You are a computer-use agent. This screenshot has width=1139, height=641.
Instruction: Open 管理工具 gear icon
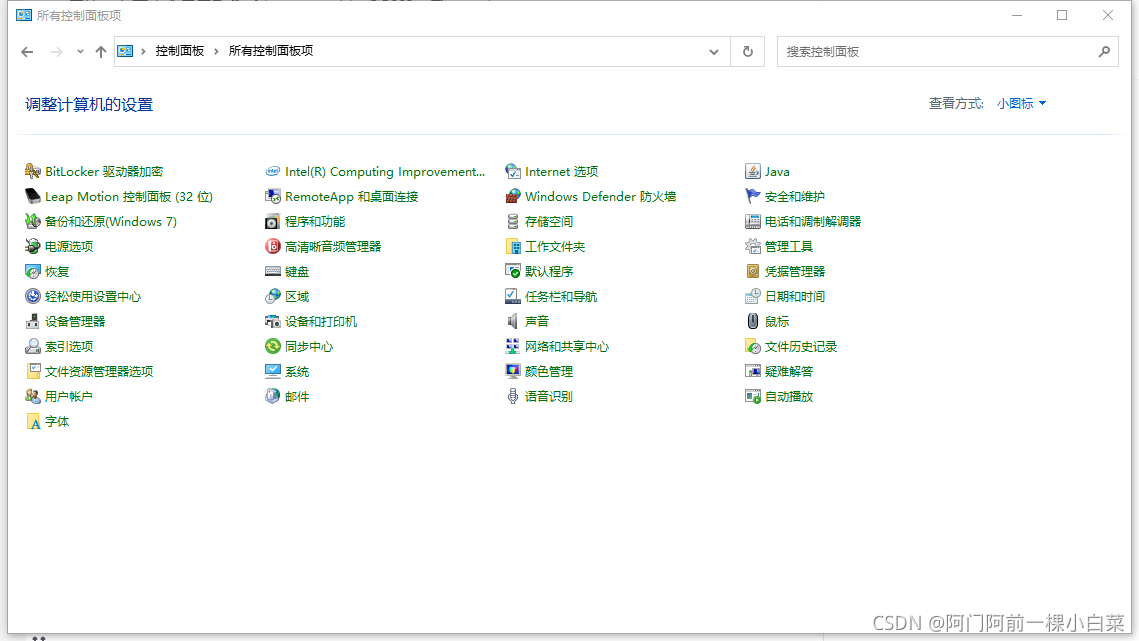click(x=753, y=246)
